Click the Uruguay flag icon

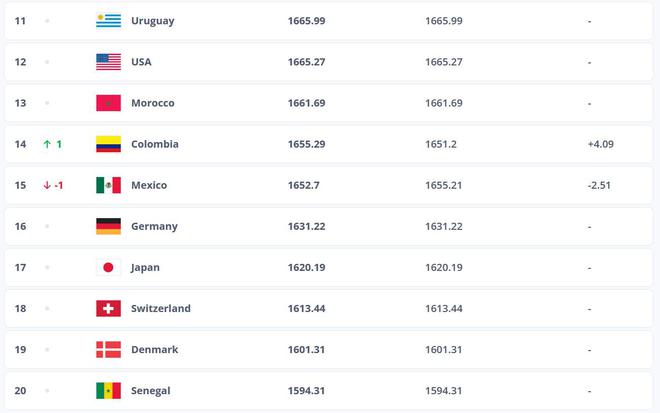(108, 21)
